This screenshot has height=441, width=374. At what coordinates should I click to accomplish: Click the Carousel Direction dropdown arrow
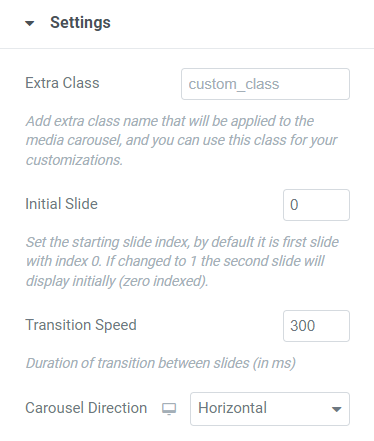337,409
